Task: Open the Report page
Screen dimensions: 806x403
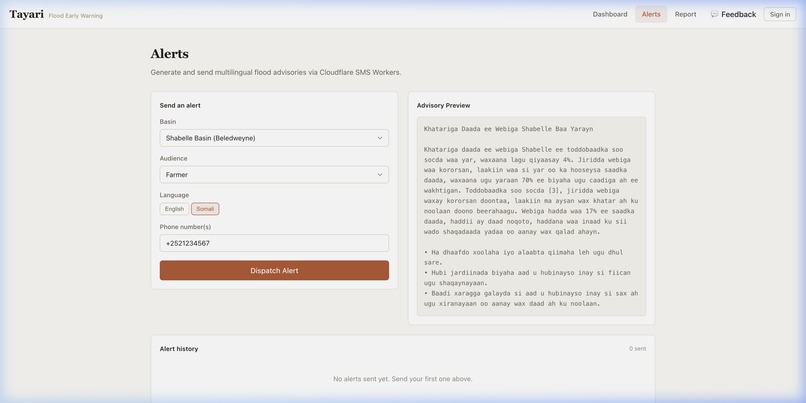Action: [685, 14]
